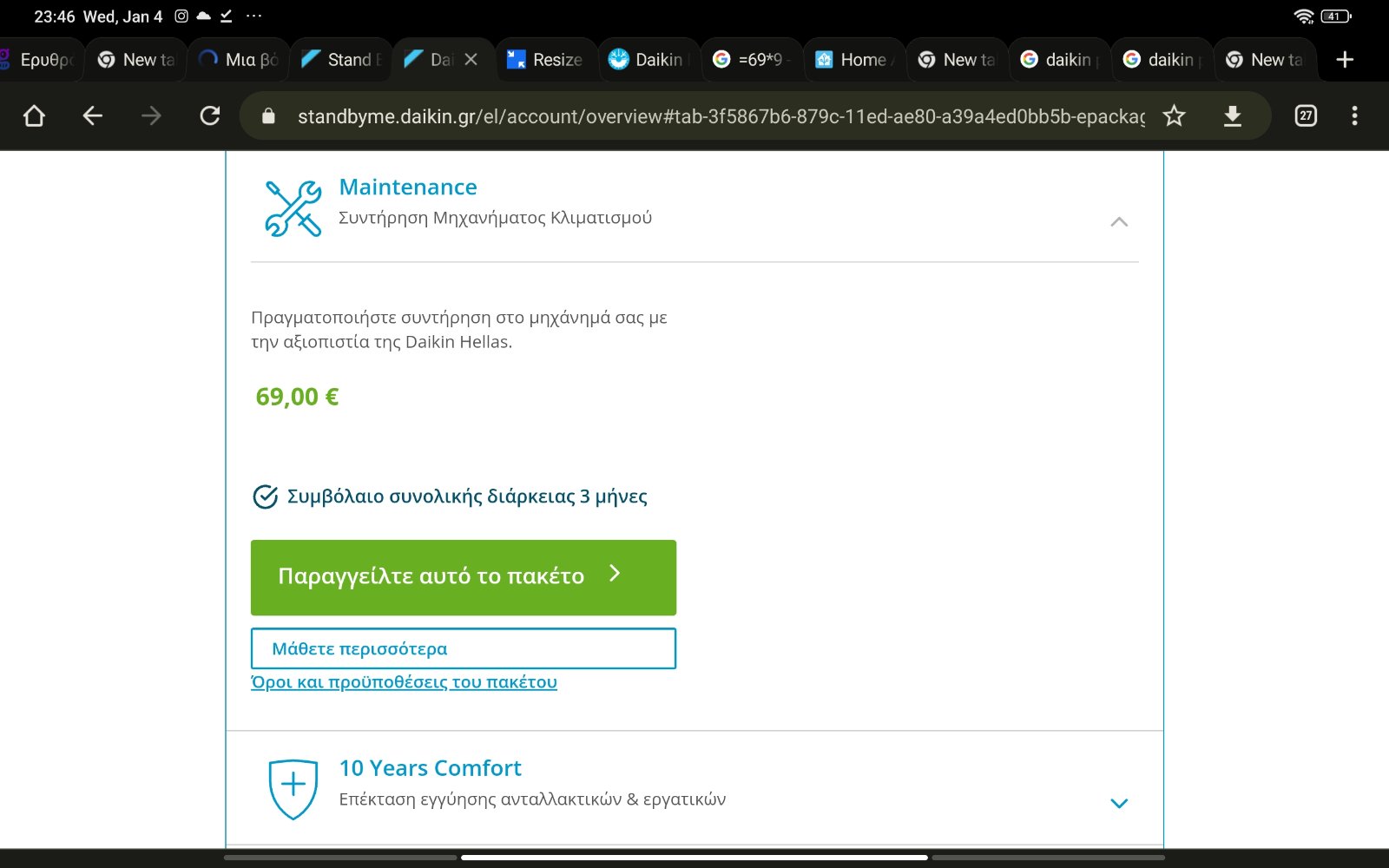Tap the Maintenance wrench tools icon
This screenshot has height=868, width=1389.
point(293,208)
